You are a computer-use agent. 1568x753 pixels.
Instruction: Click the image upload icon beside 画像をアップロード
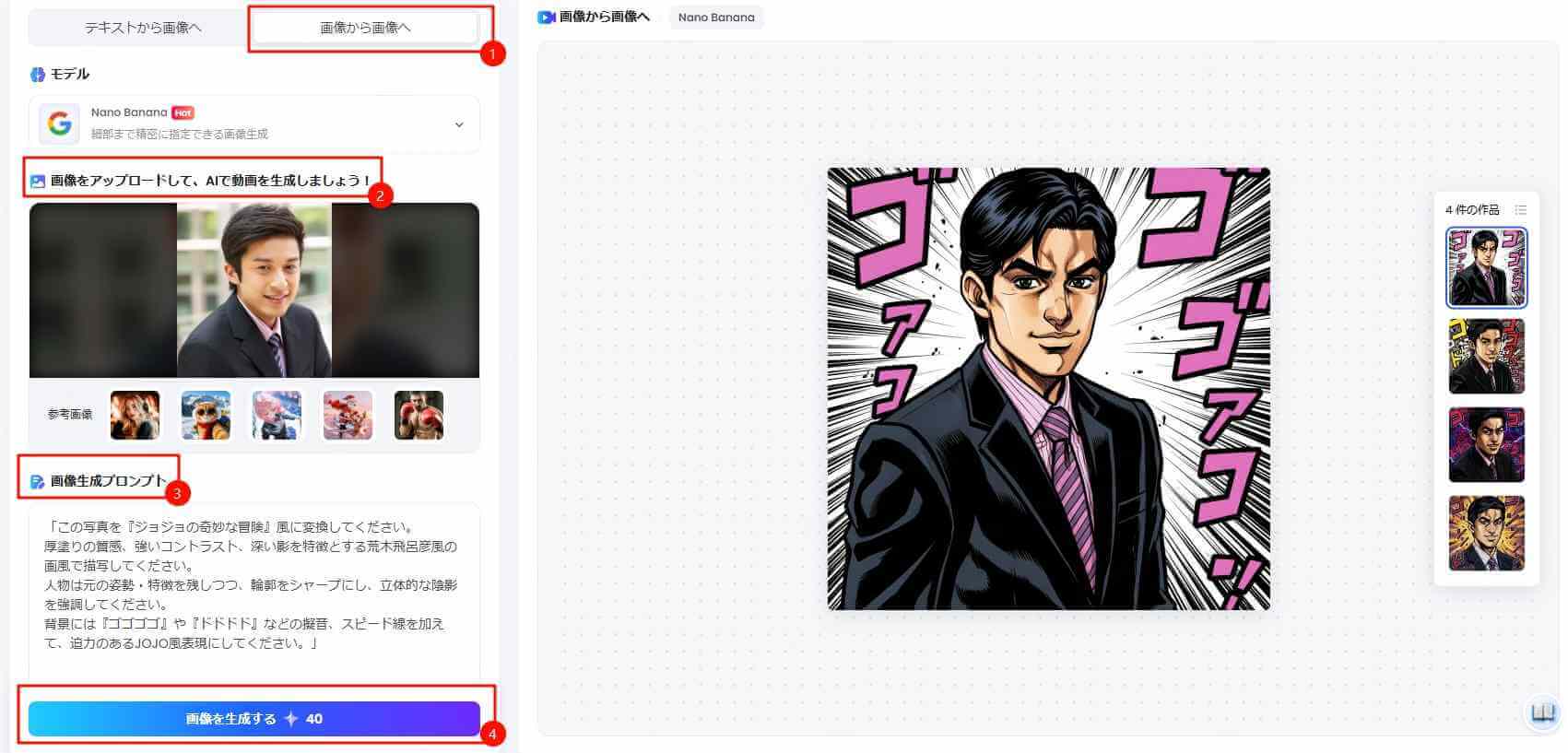click(38, 182)
